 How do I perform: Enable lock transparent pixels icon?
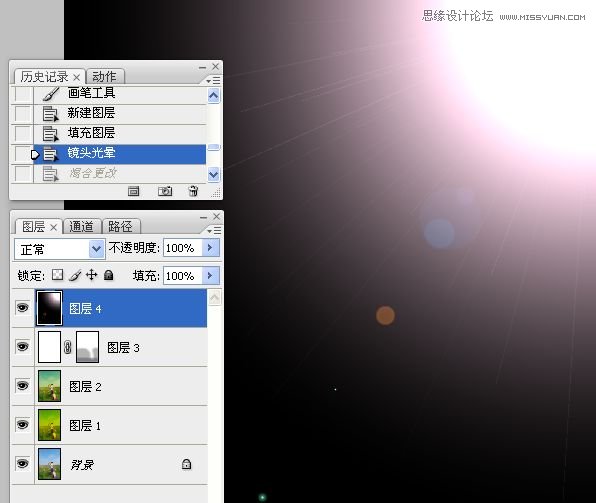57,275
